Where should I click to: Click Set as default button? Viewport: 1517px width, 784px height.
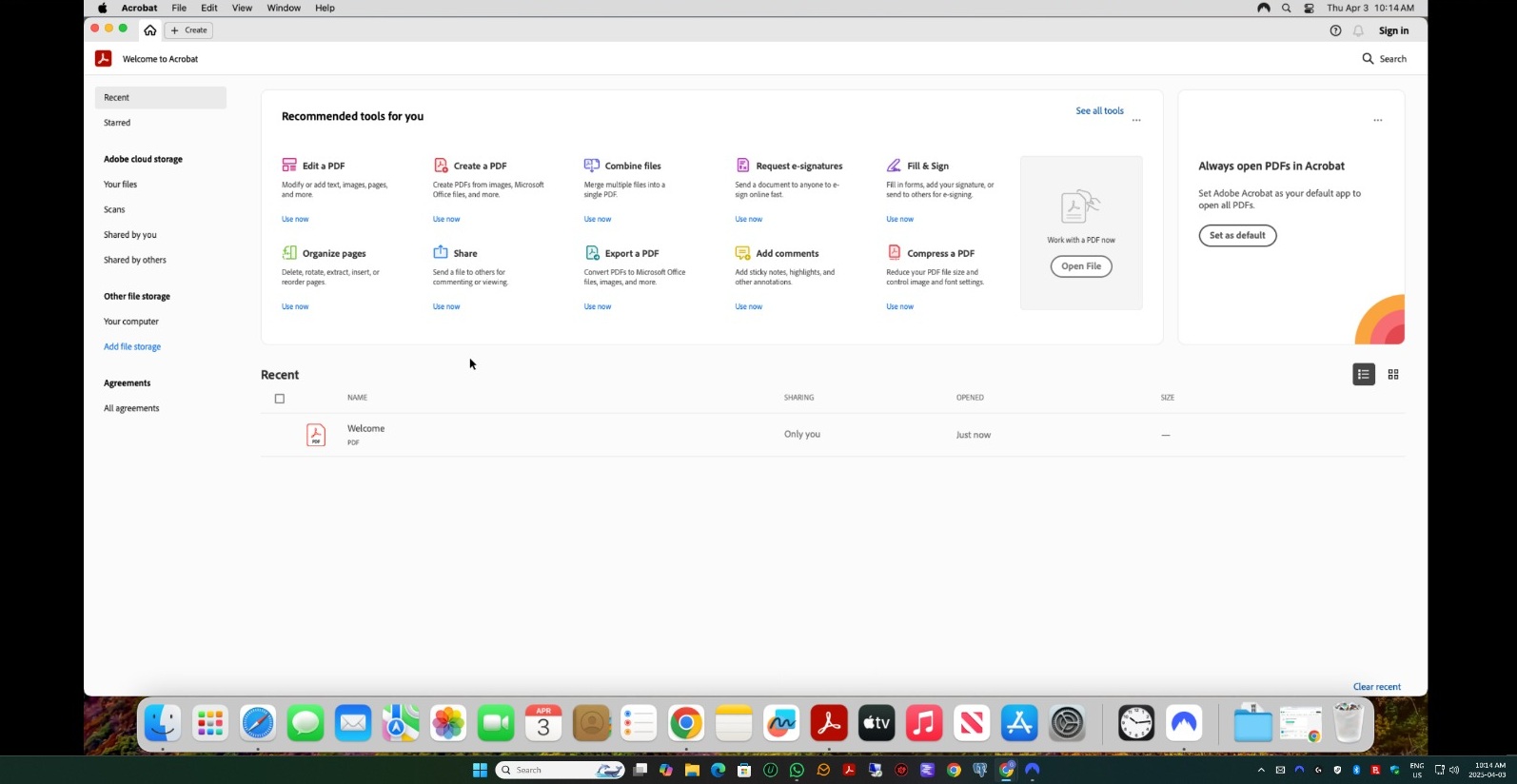(1237, 235)
